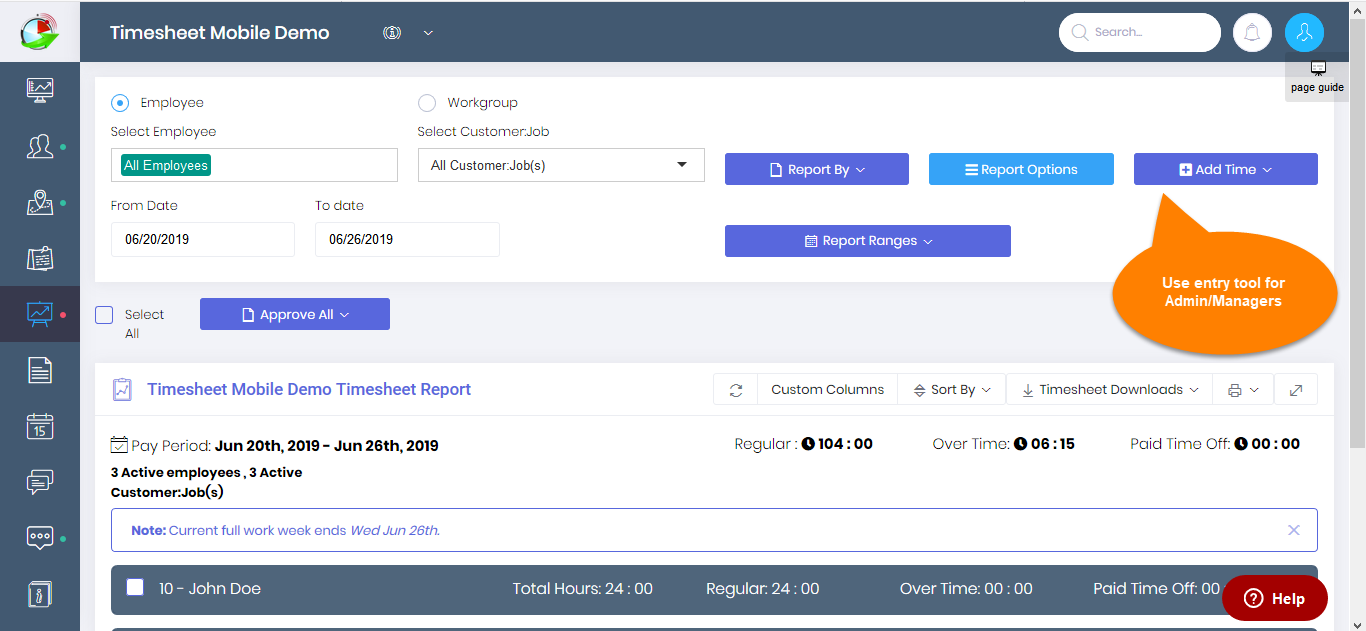Select the Workgroup radio button

click(427, 102)
